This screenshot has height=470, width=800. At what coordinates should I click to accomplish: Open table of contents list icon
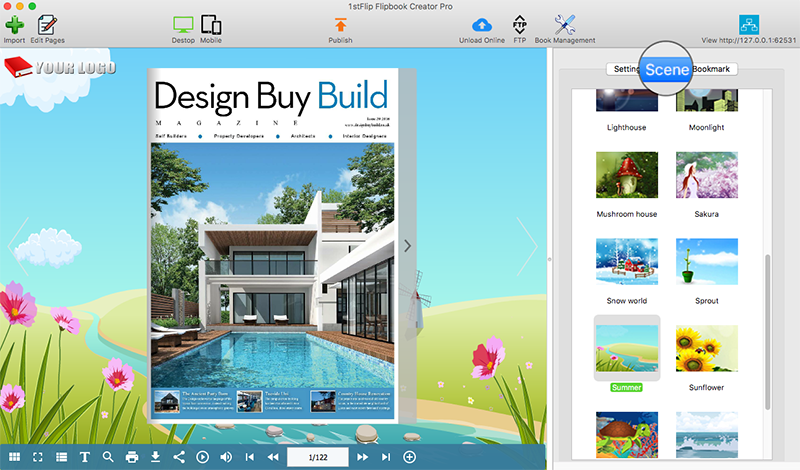click(61, 457)
